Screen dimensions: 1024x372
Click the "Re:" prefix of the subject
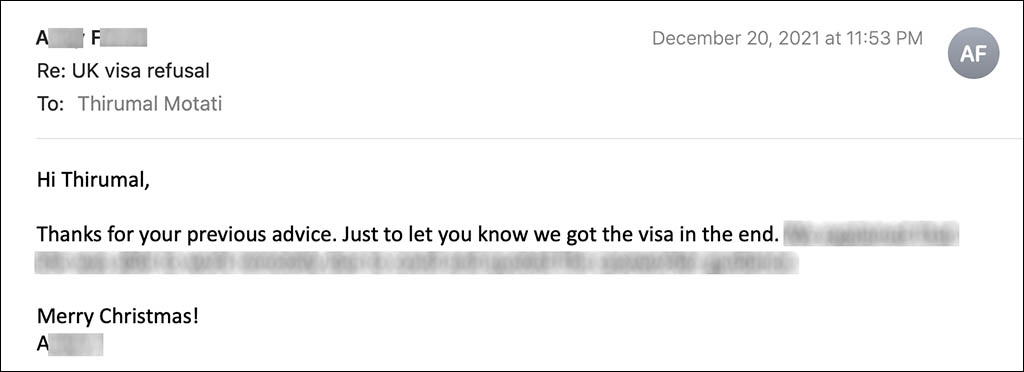coord(49,71)
